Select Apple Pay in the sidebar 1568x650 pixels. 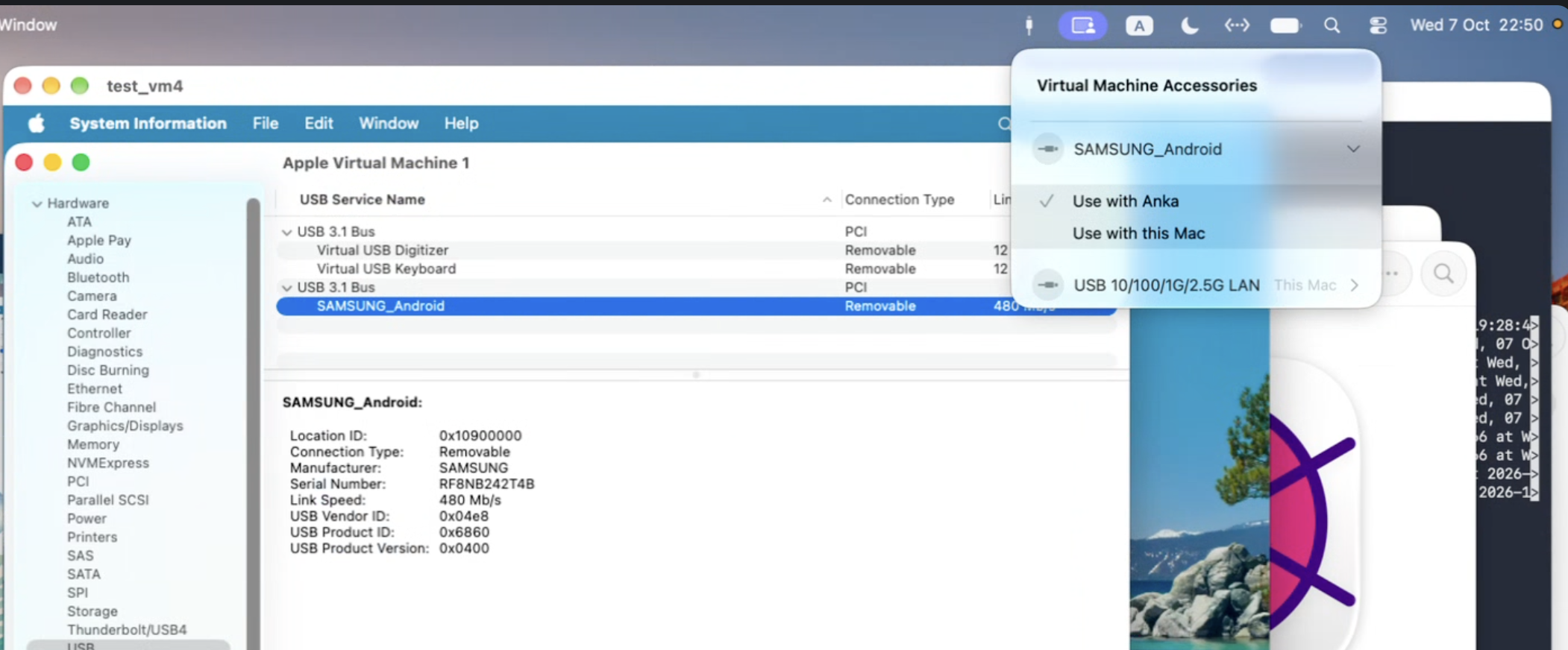(x=99, y=240)
